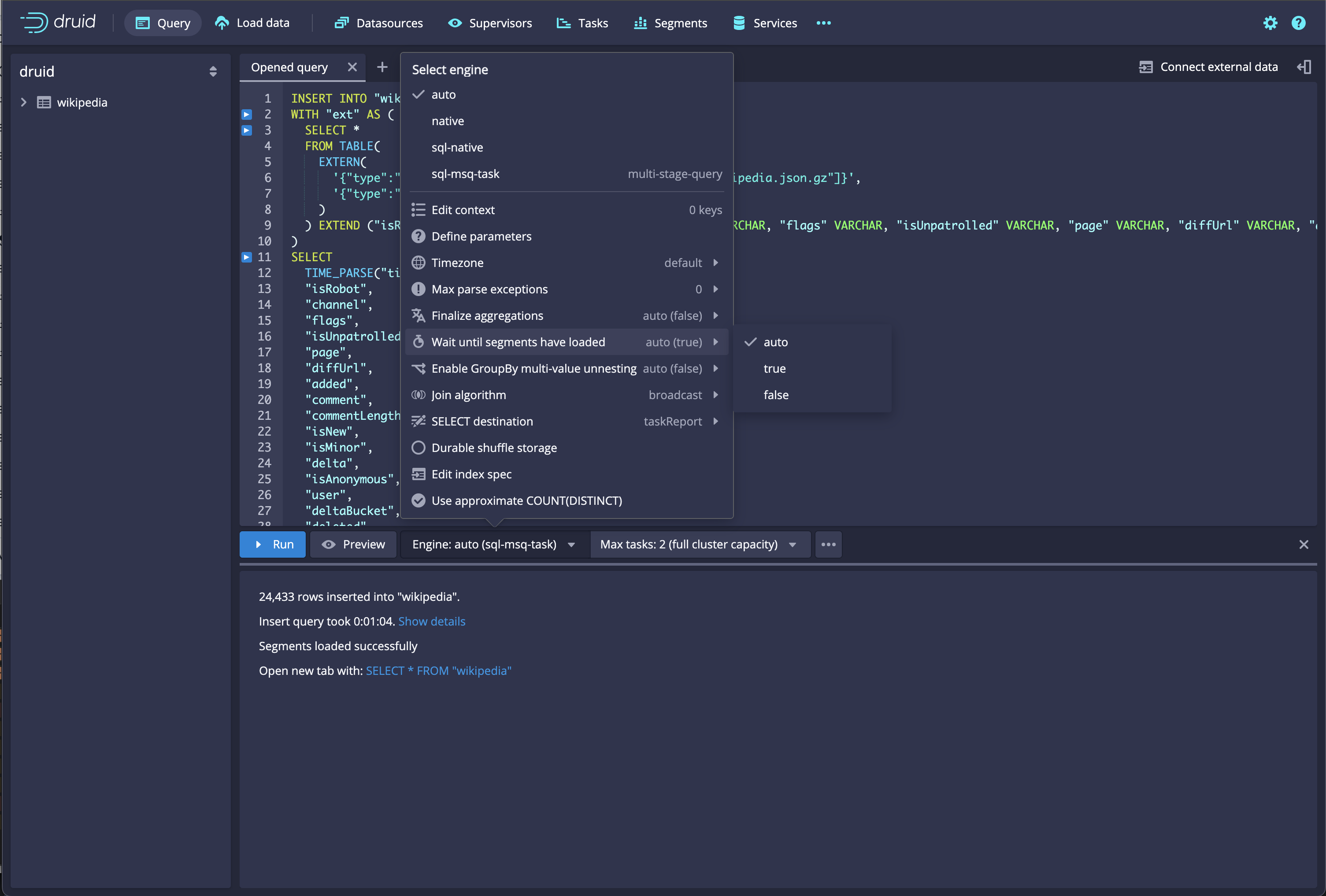Add a new query tab
The height and width of the screenshot is (896, 1326).
coord(382,67)
